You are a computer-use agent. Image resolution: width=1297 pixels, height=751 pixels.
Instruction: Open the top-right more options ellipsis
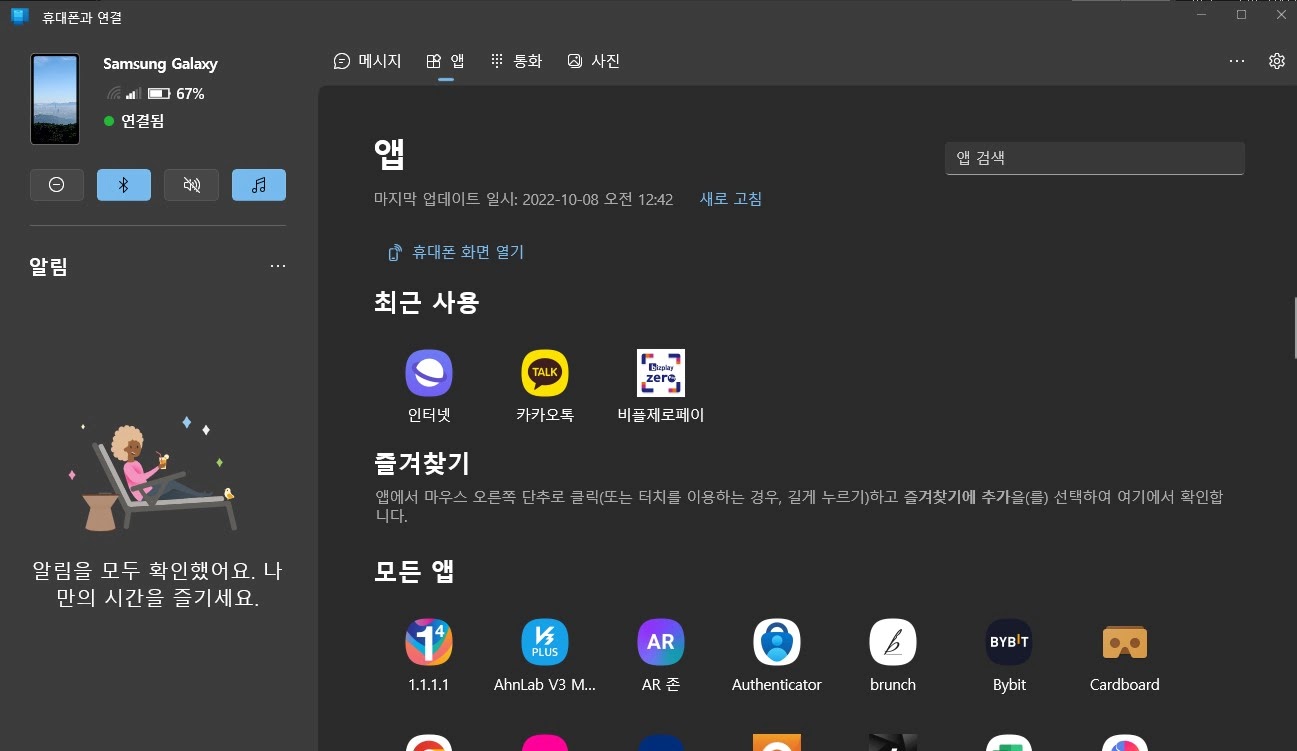pyautogui.click(x=1237, y=61)
